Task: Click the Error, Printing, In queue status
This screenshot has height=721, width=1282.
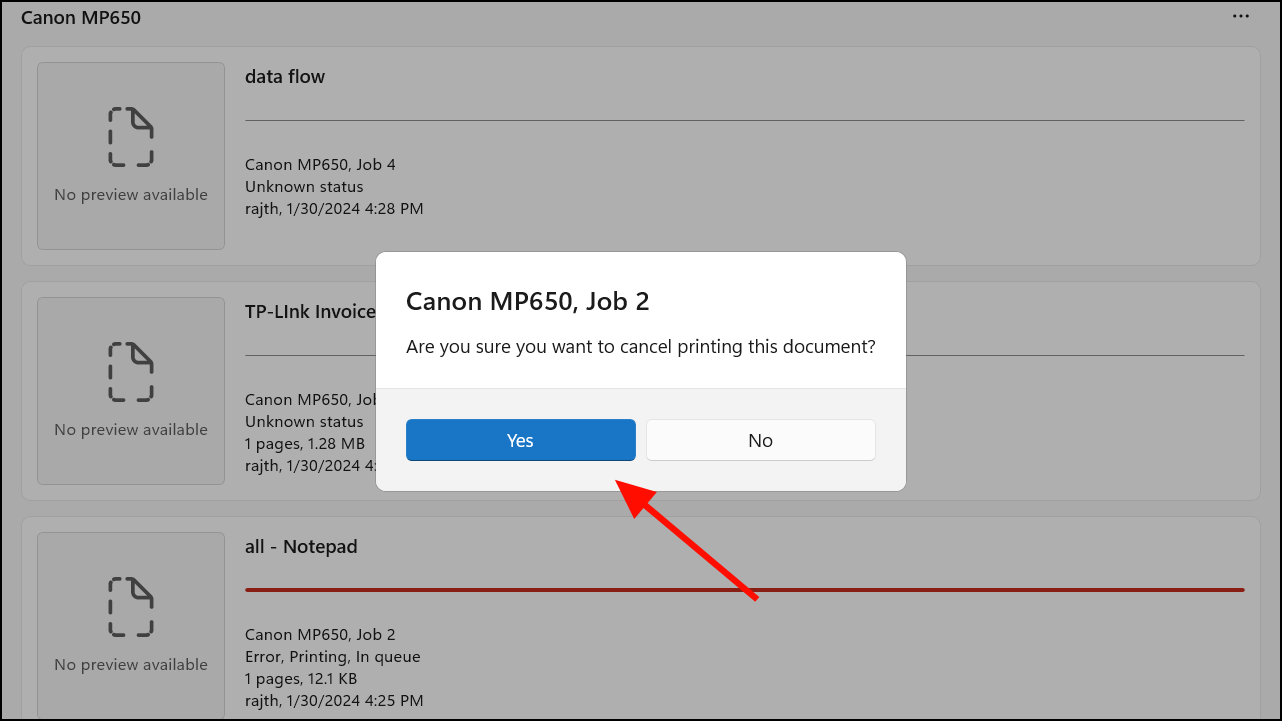Action: (333, 656)
